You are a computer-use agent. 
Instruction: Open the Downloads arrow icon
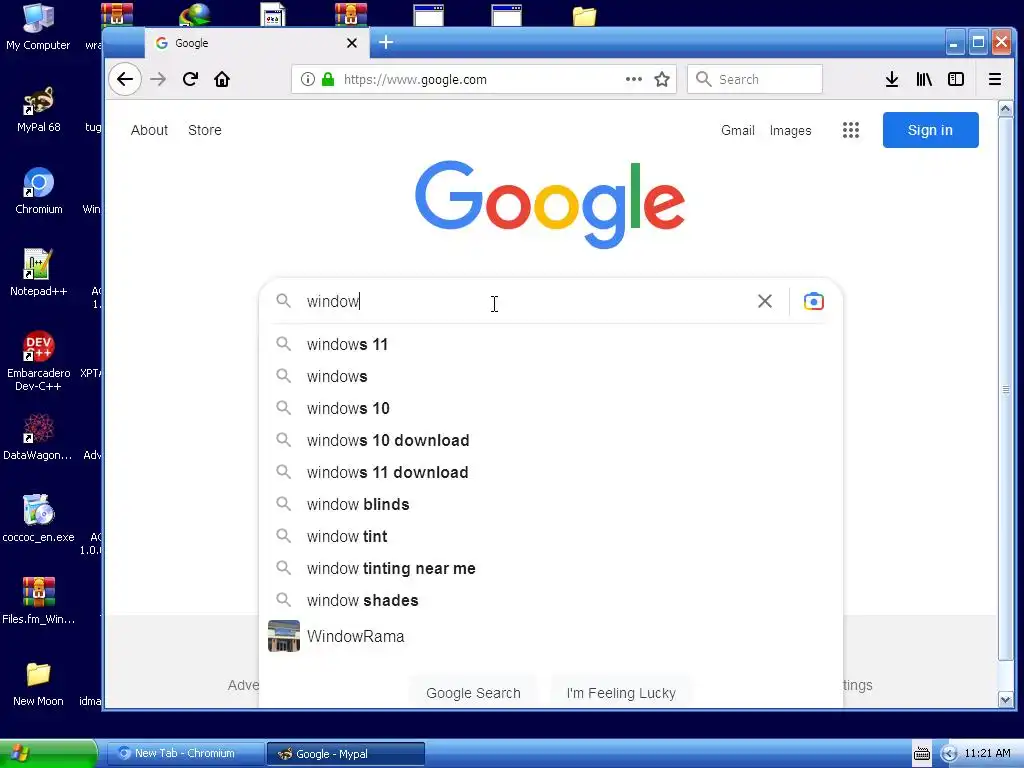tap(891, 80)
